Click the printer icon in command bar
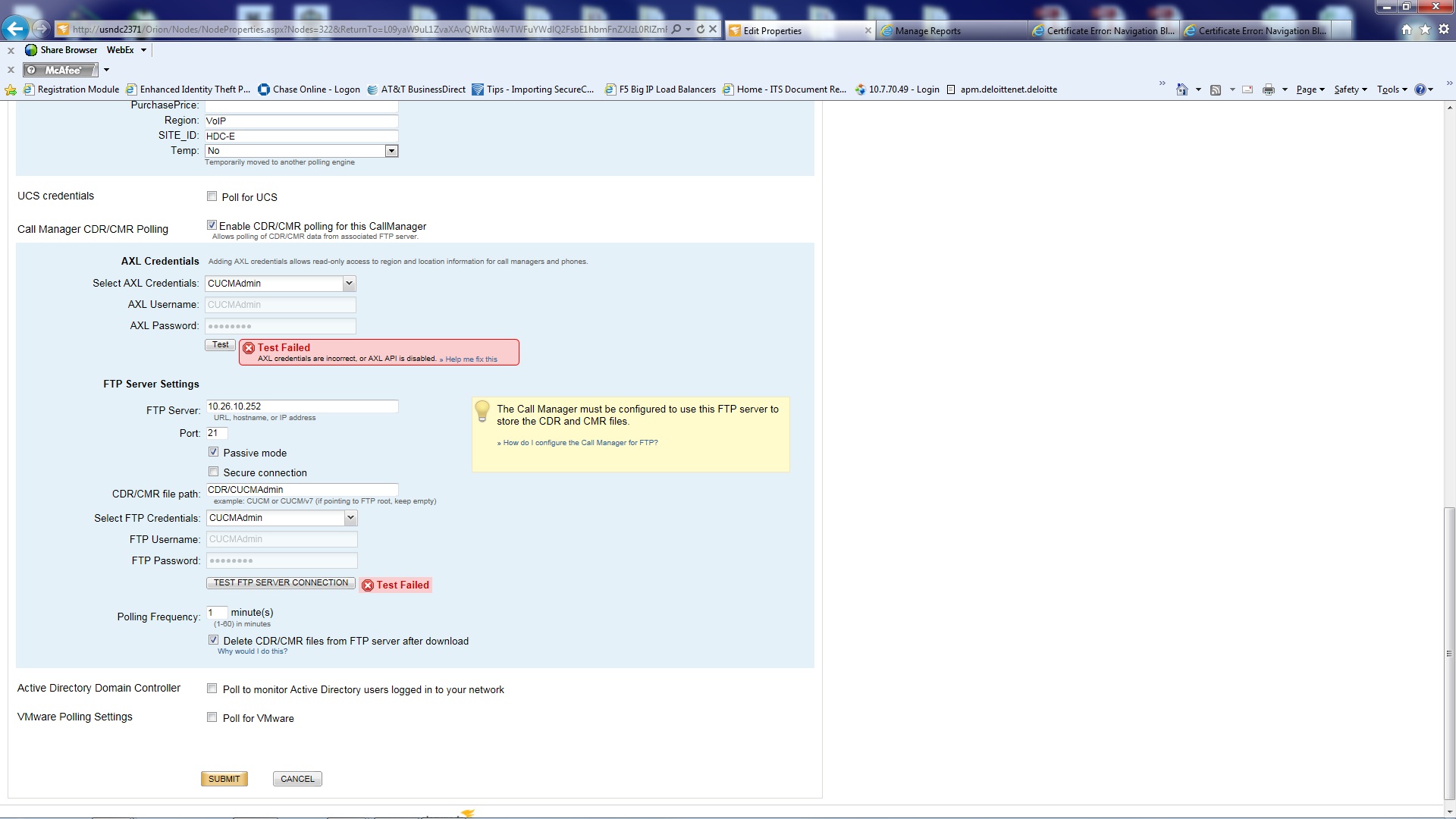 pyautogui.click(x=1268, y=89)
